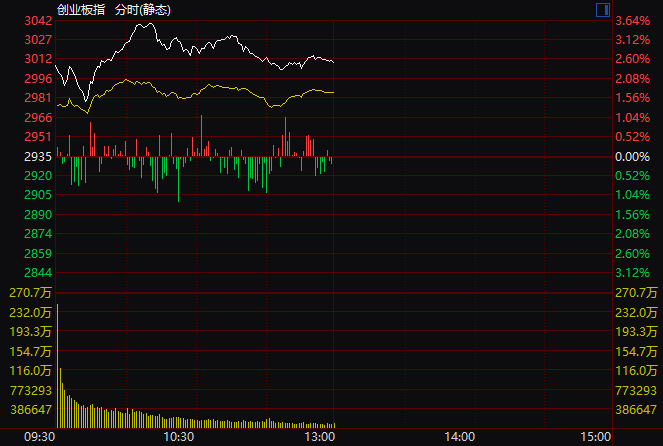This screenshot has width=663, height=446.
Task: Click the 0.00% percentage baseline label
Action: [x=632, y=157]
